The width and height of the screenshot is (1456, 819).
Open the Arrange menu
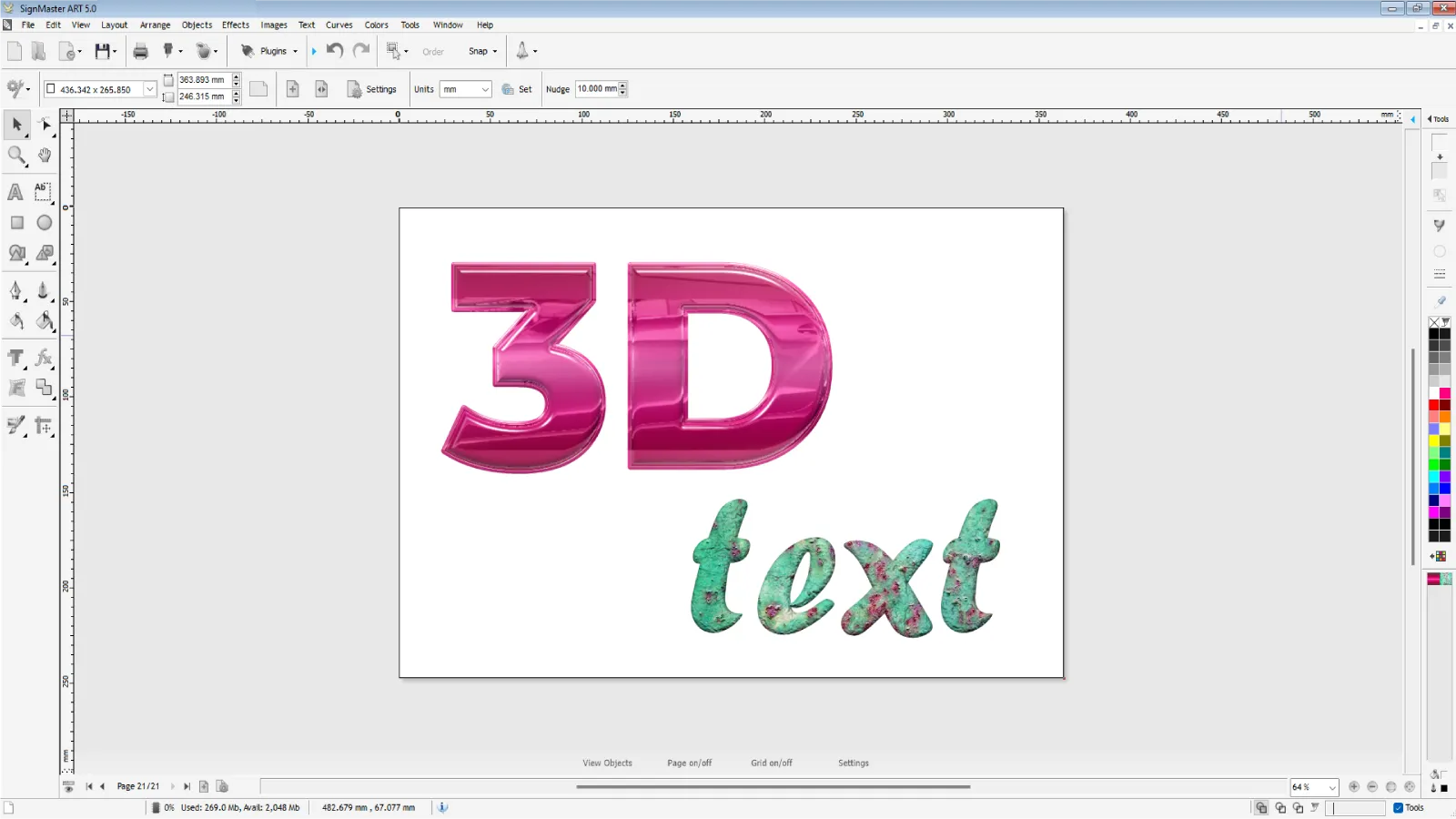155,25
